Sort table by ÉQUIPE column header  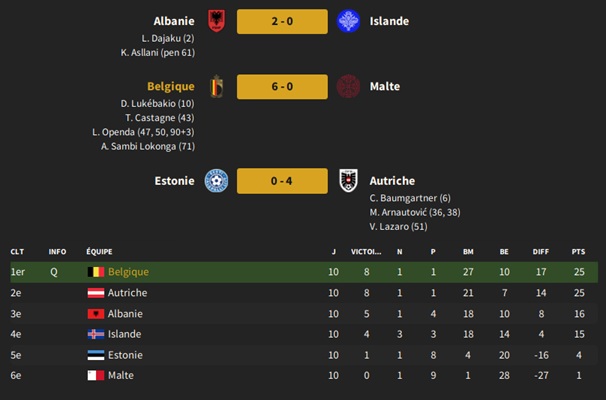[x=99, y=252]
